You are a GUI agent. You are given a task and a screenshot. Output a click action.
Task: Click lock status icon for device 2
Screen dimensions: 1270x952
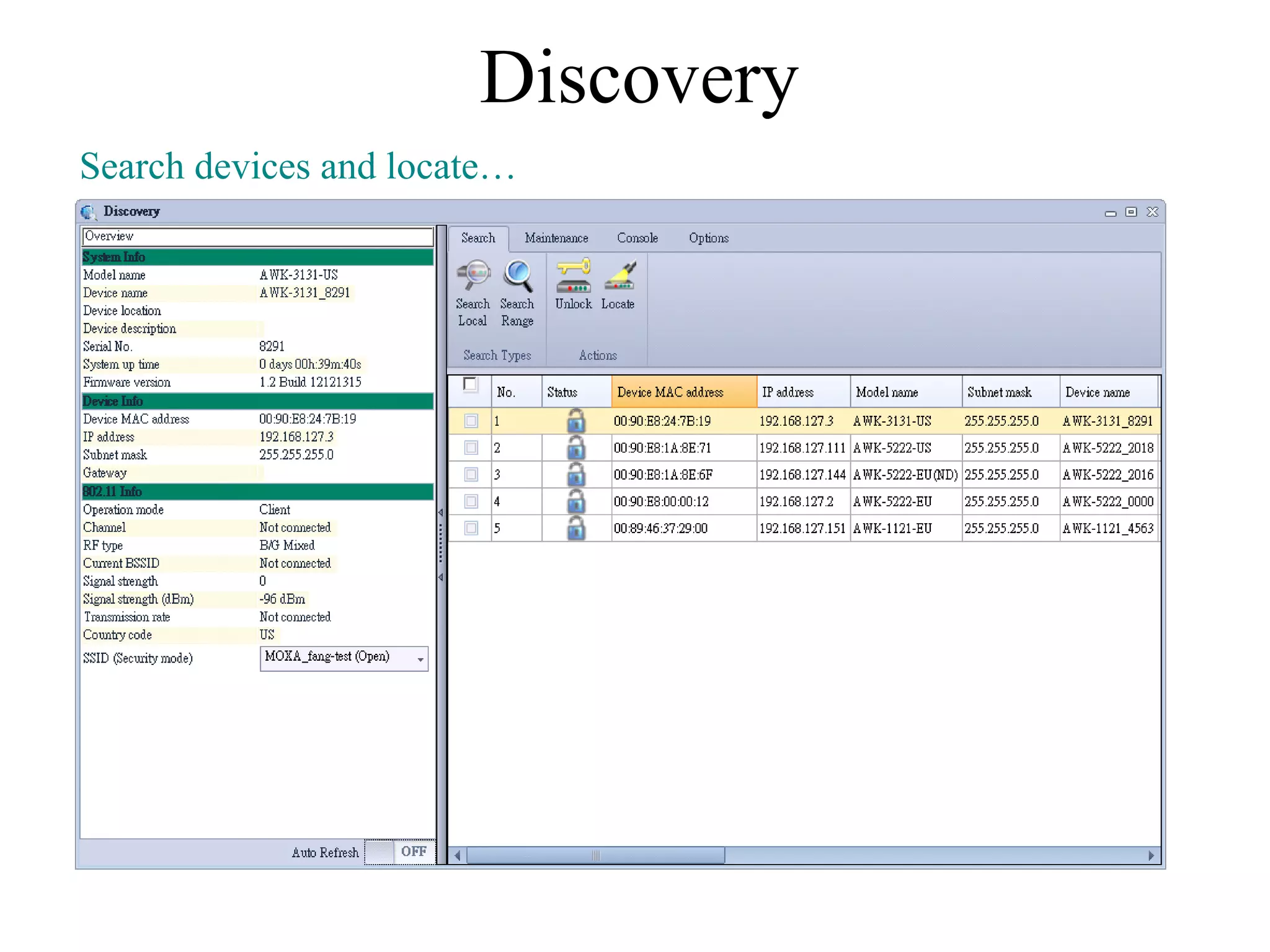[x=576, y=447]
